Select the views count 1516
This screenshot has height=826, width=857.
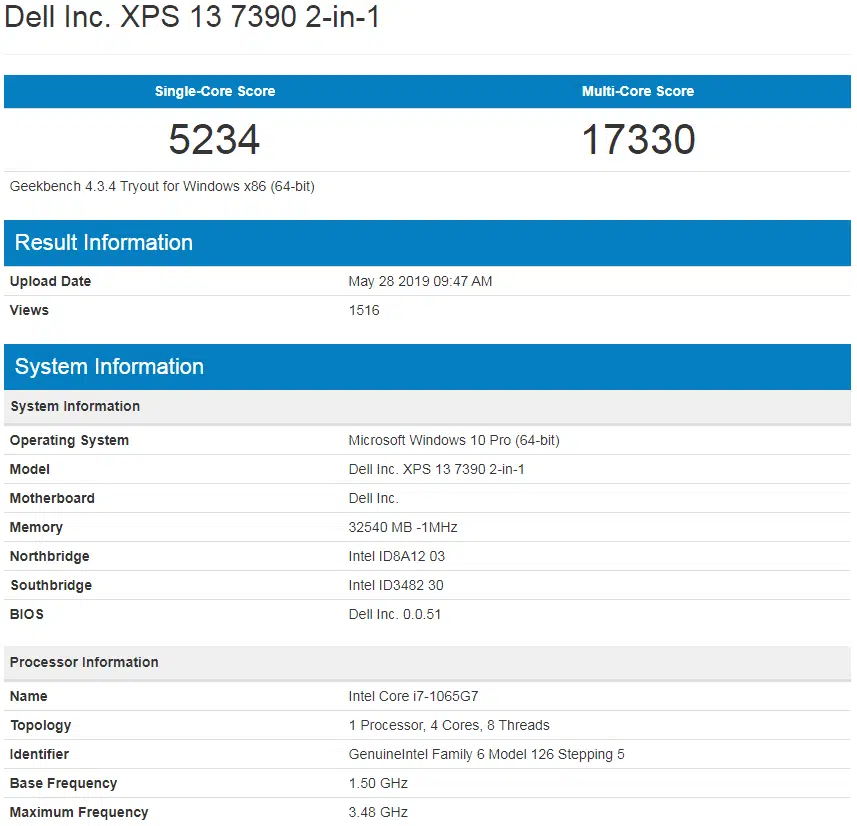coord(364,310)
